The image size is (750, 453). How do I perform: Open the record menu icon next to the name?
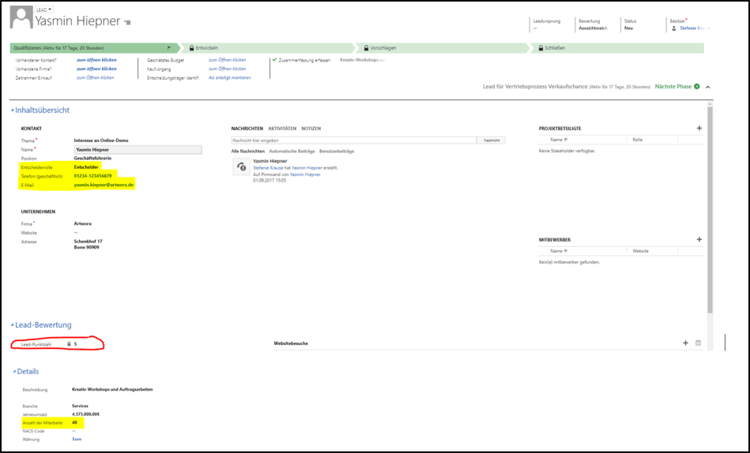tap(129, 22)
